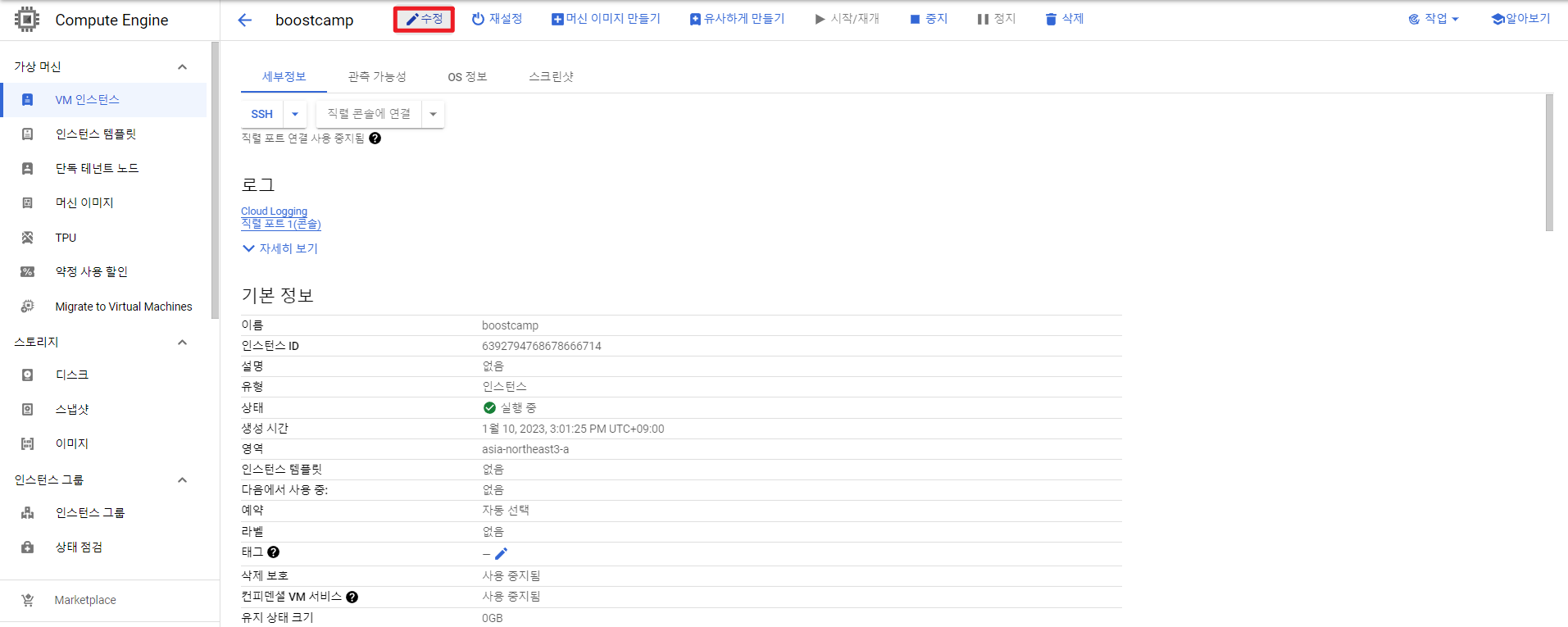
Task: Stop the instance with 중지
Action: [929, 19]
